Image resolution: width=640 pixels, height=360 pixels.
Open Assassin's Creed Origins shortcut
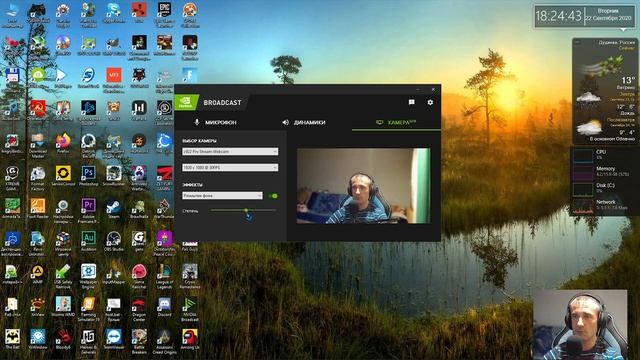click(x=164, y=342)
